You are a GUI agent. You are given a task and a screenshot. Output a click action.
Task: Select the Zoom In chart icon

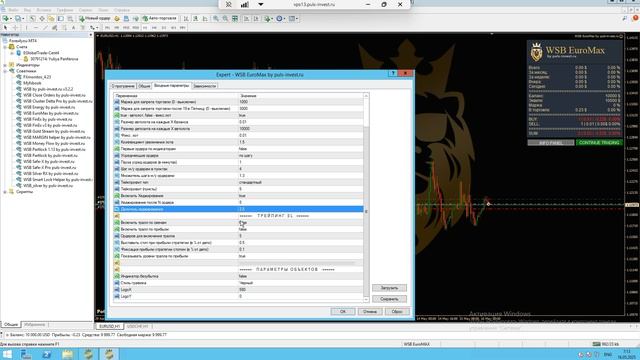(216, 18)
